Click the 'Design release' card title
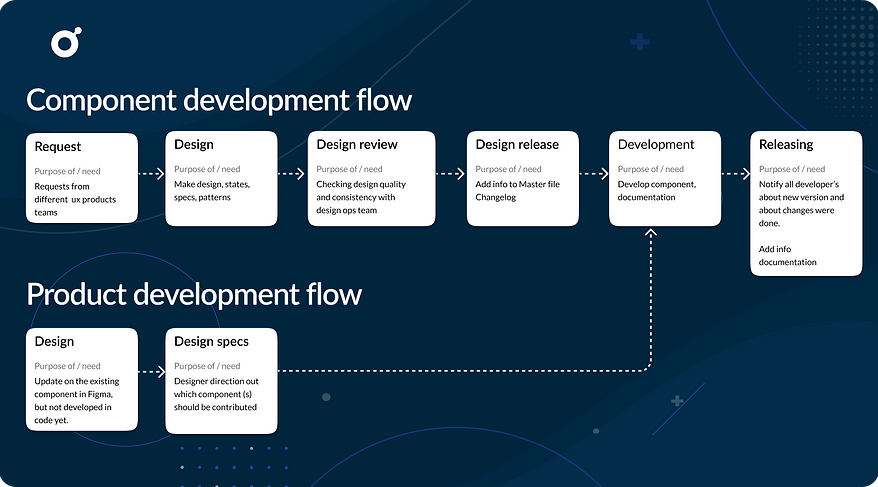The image size is (878, 487). (x=517, y=144)
